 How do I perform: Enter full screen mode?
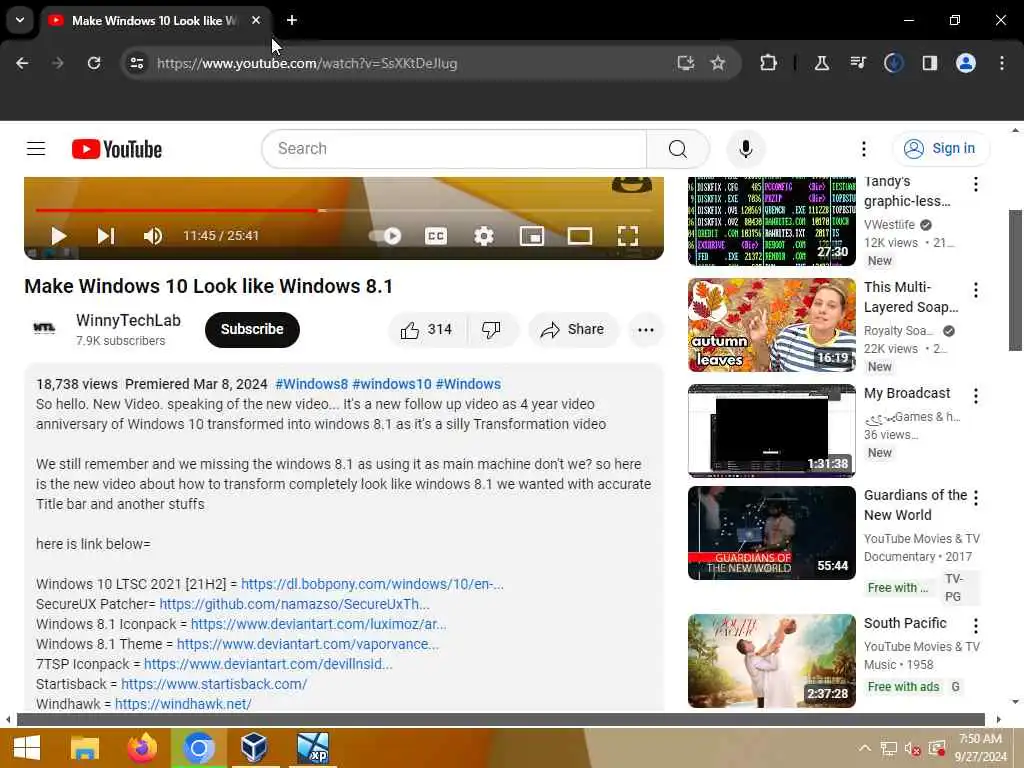(628, 236)
